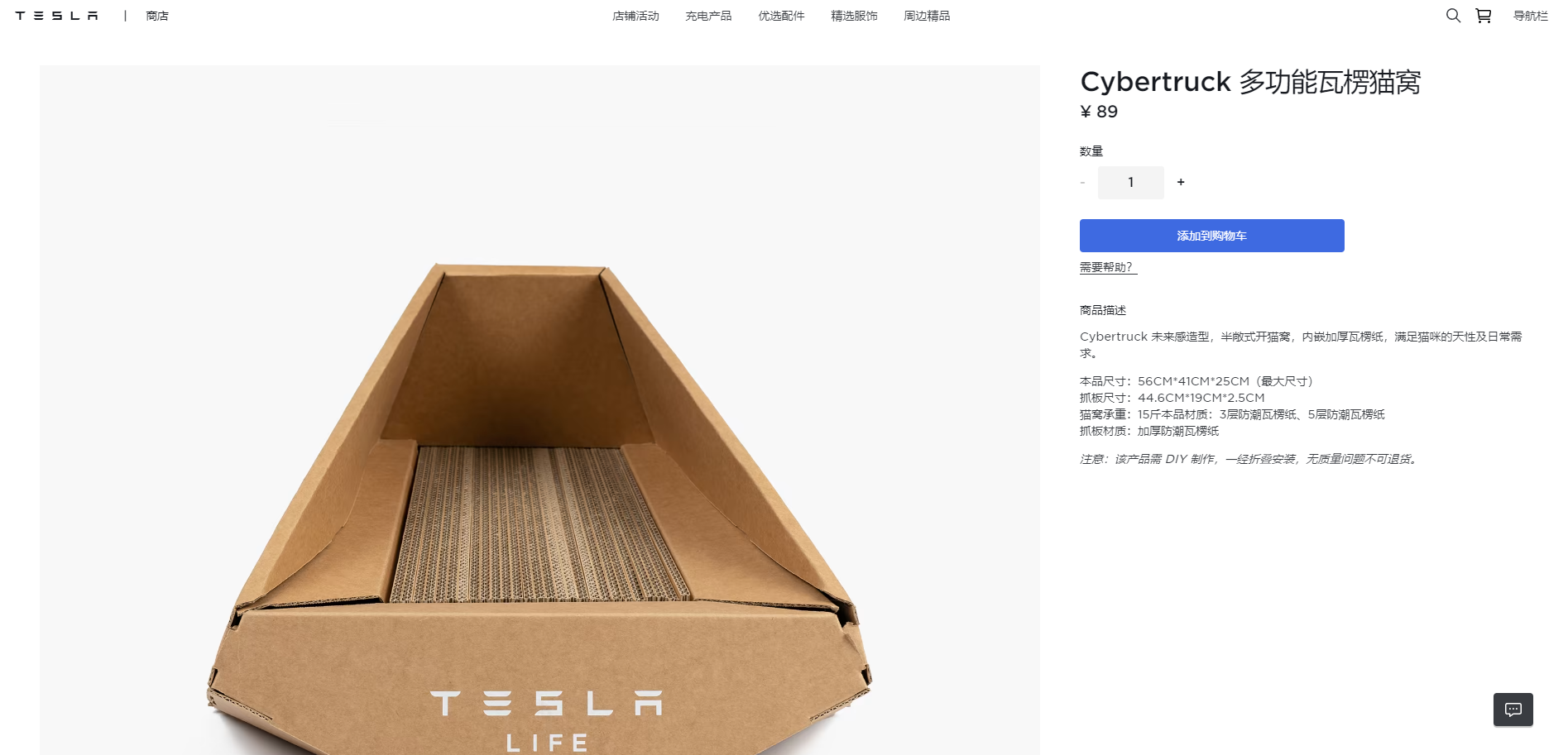Click the cardboard cat bed product image

[539, 496]
